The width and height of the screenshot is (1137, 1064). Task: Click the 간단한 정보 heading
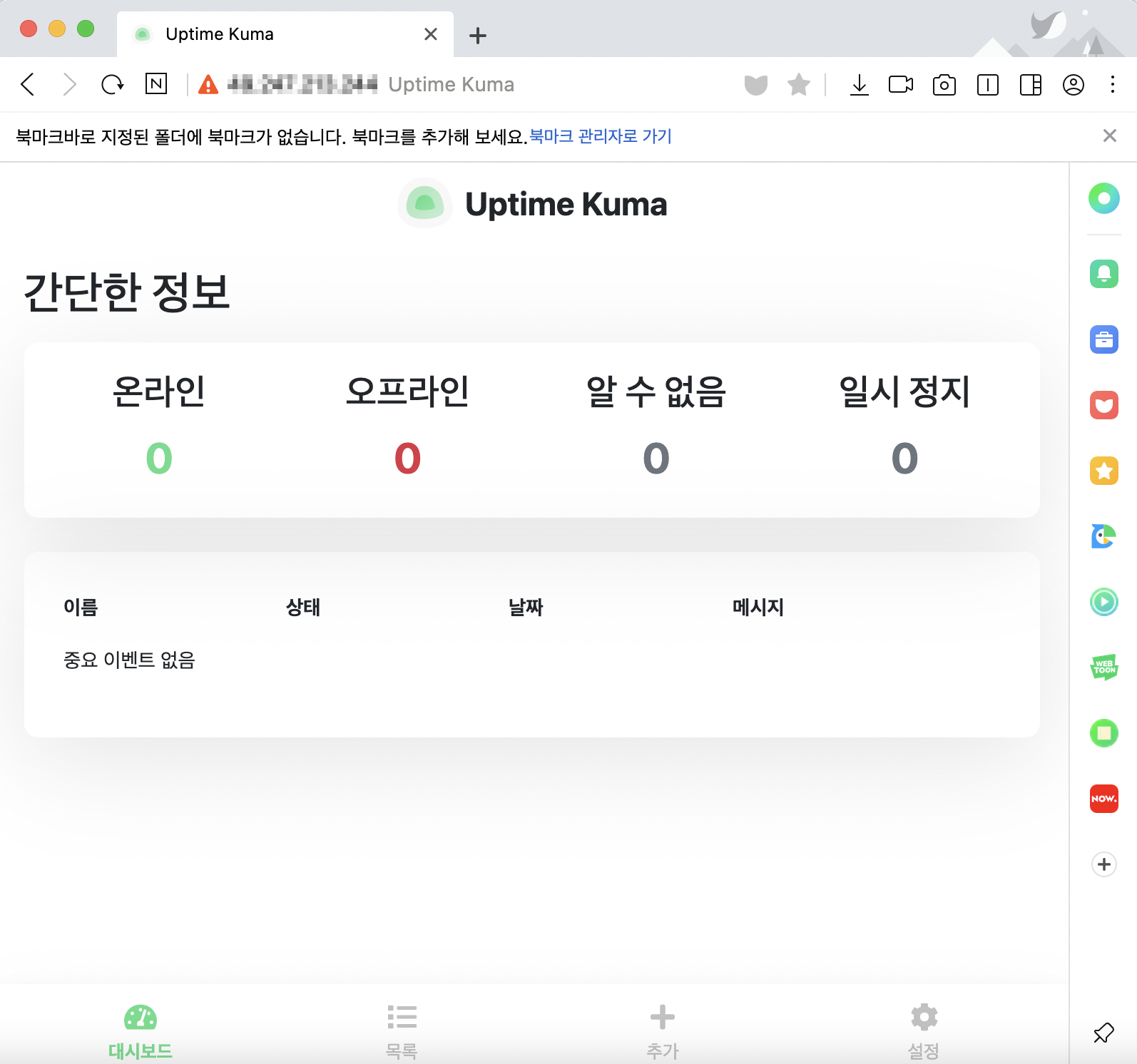(127, 292)
